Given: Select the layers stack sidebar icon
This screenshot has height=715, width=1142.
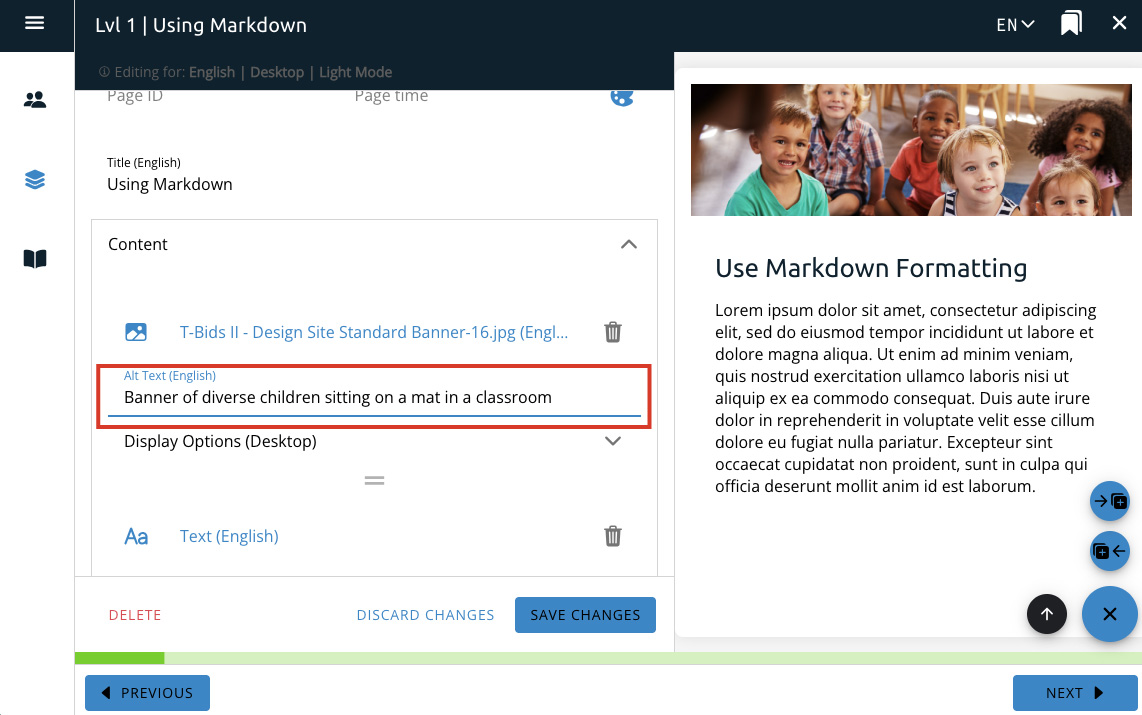Looking at the screenshot, I should point(35,180).
